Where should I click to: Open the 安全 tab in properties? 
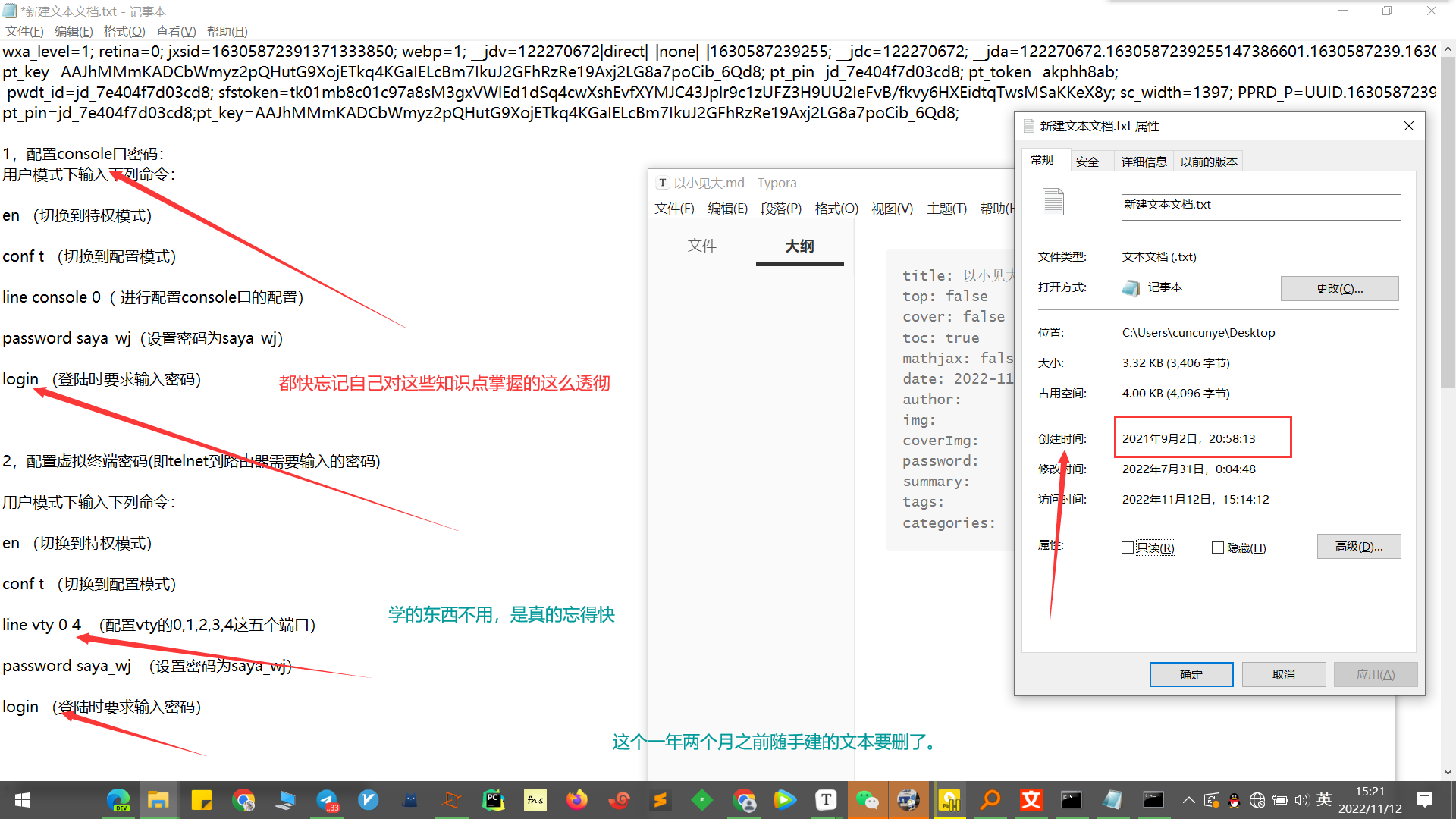pyautogui.click(x=1087, y=162)
